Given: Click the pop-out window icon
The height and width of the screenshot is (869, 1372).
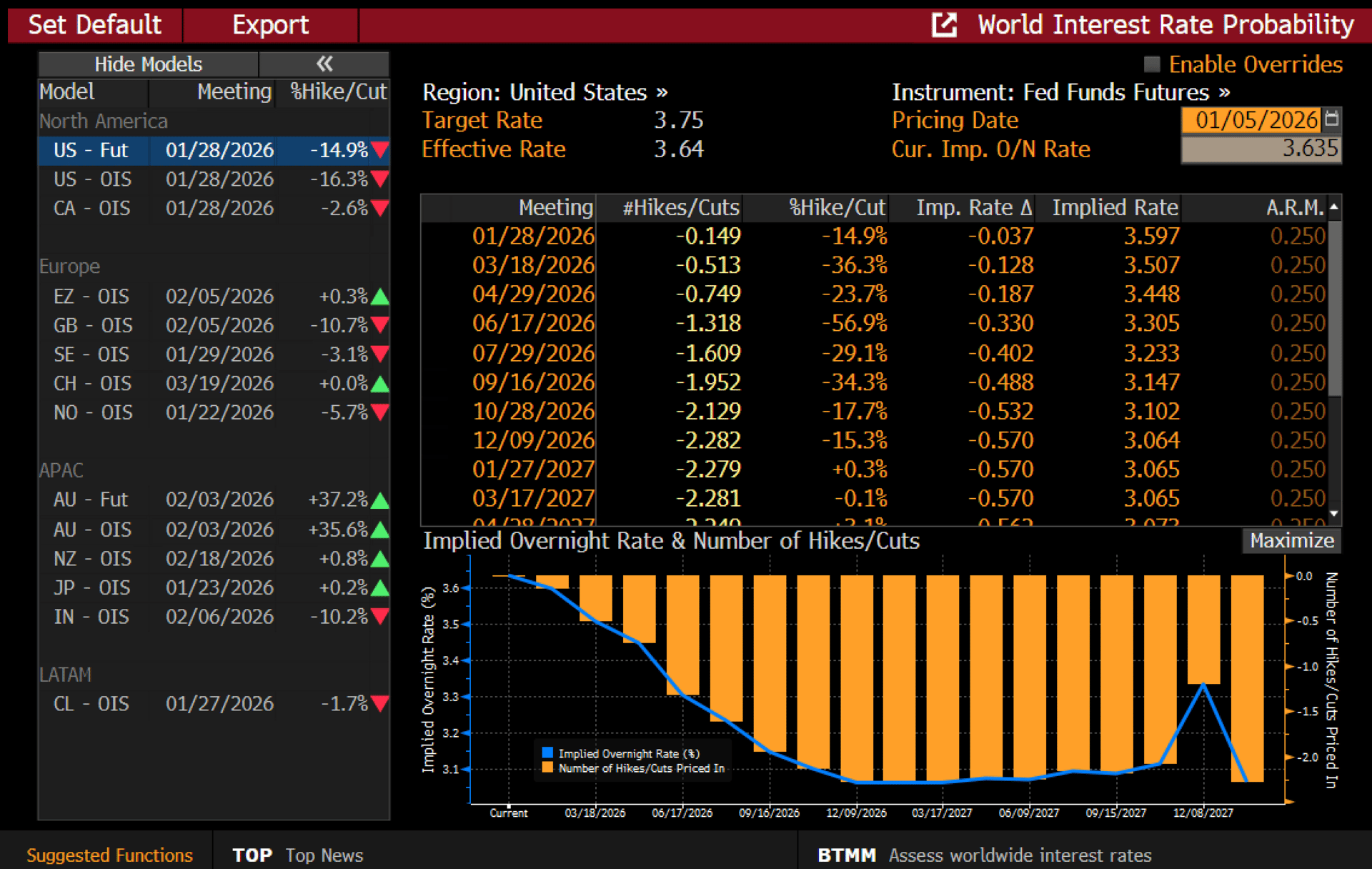Looking at the screenshot, I should [944, 25].
